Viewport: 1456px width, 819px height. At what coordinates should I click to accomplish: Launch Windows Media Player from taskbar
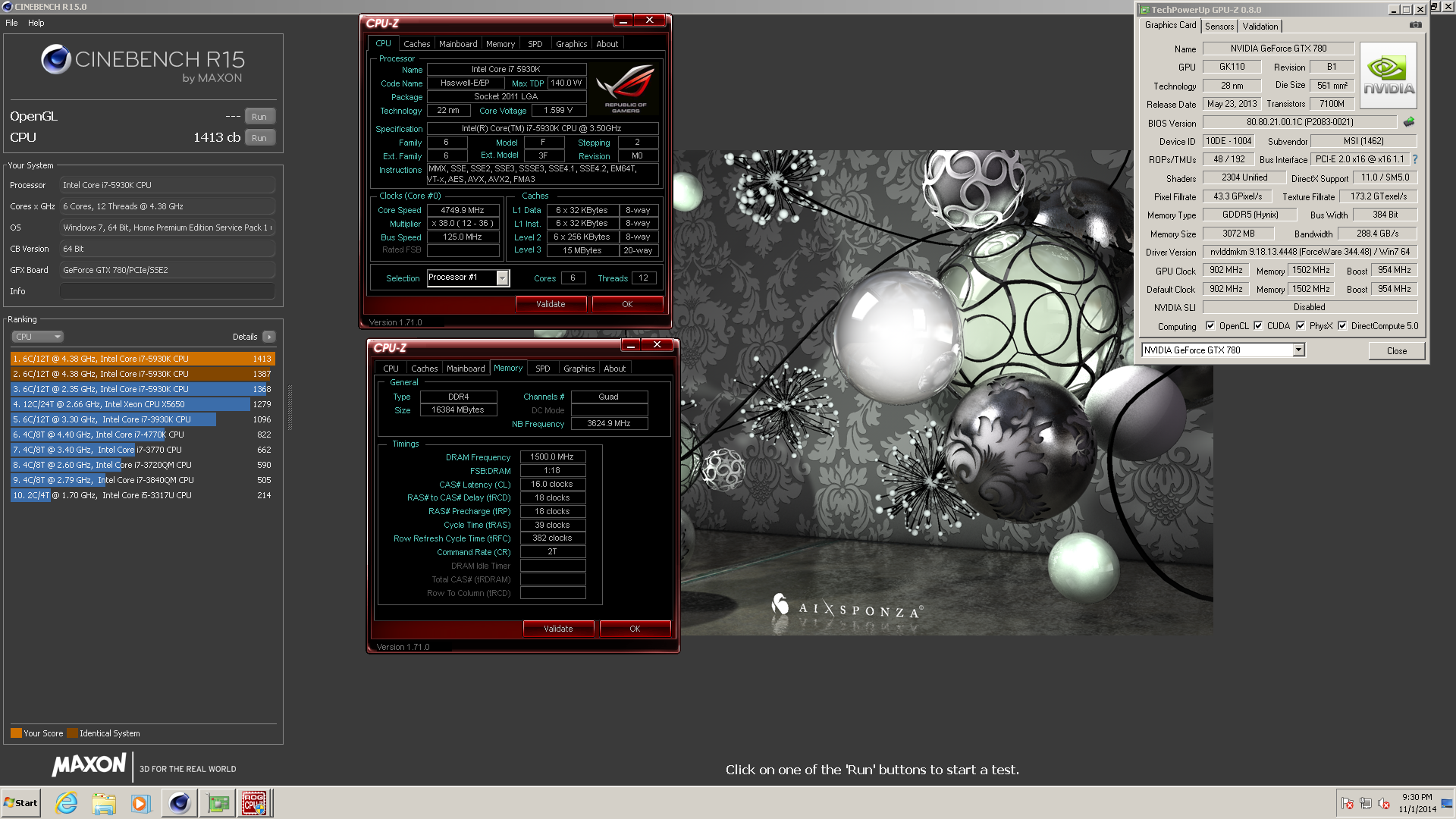coord(140,803)
